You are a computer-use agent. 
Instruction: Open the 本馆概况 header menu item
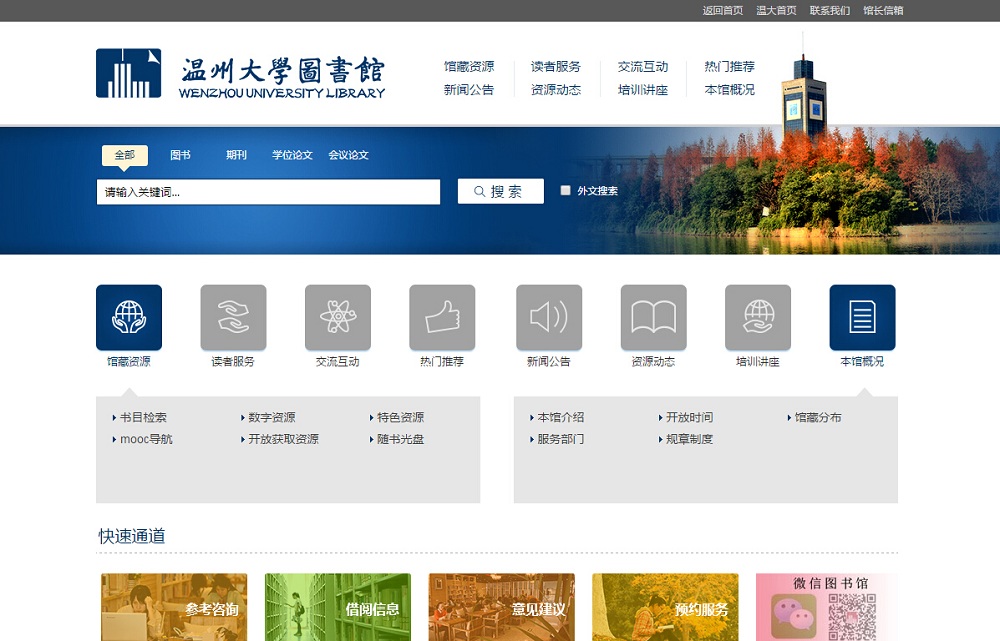click(x=730, y=90)
